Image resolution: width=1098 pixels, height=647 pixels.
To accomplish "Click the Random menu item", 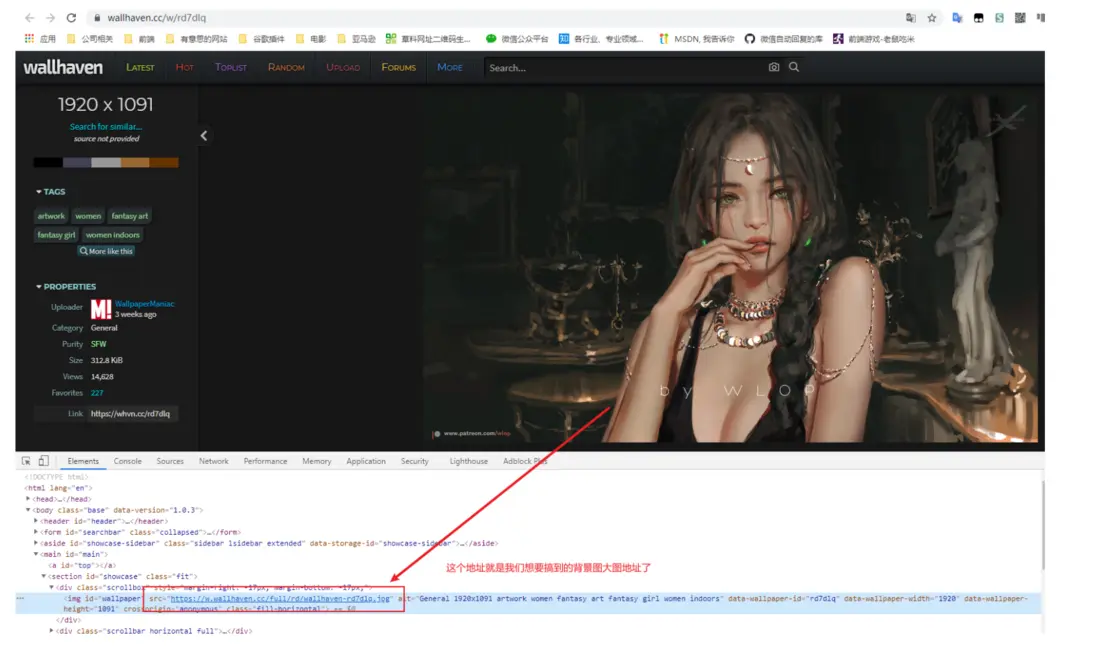I will pos(286,67).
